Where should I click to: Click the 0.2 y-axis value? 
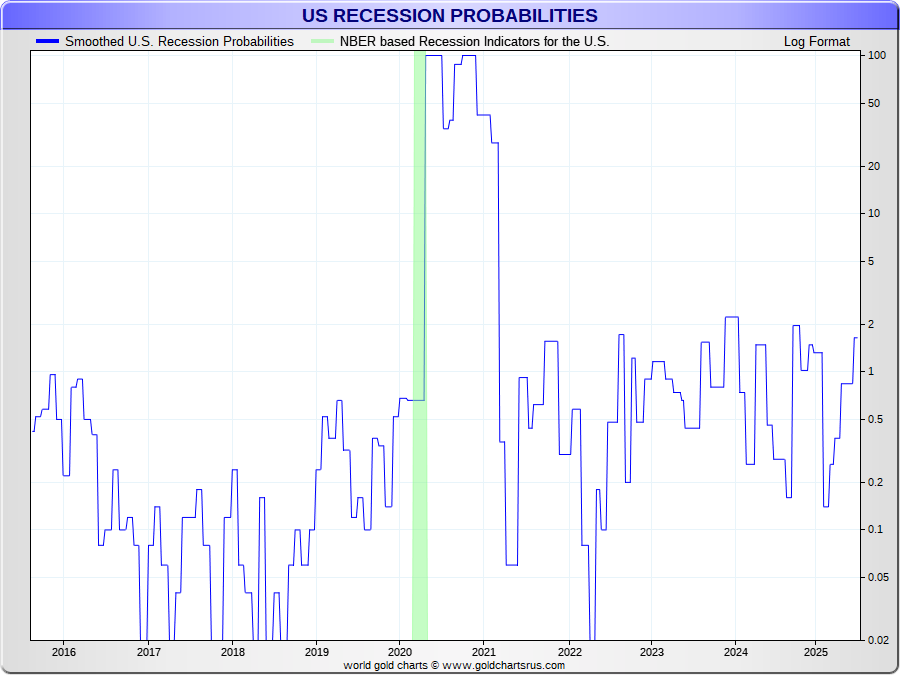pos(875,482)
